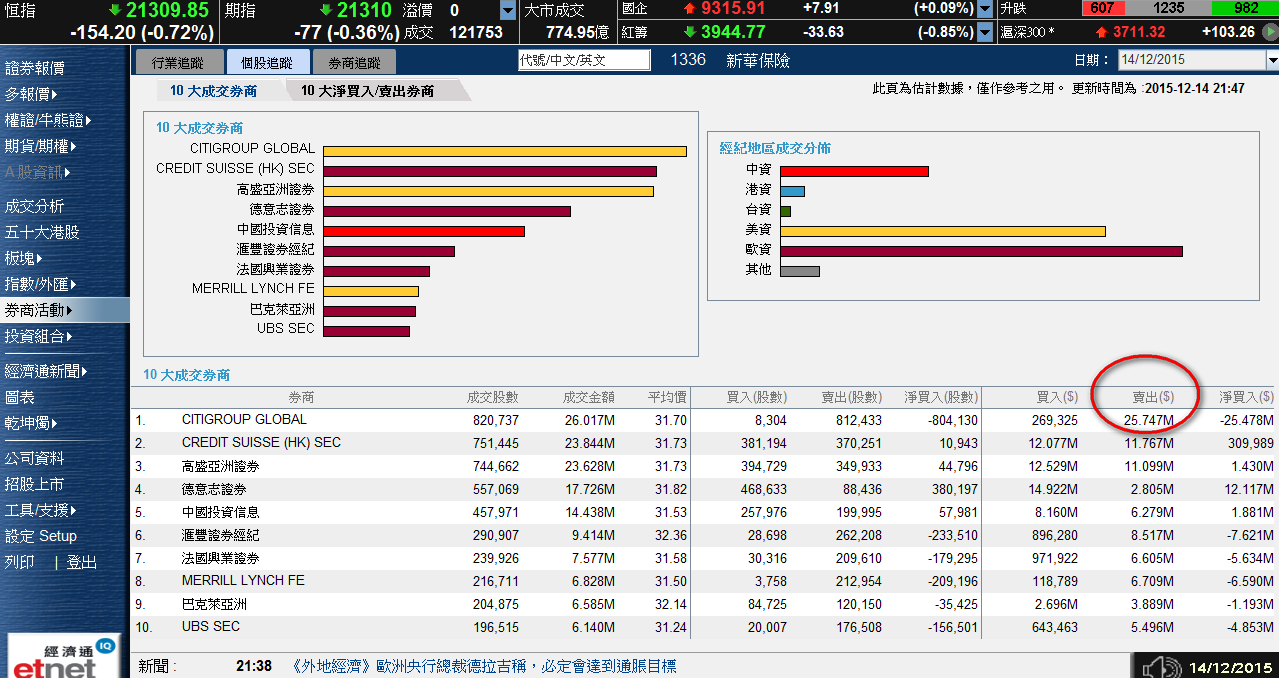The width and height of the screenshot is (1279, 678).
Task: Click the 淨買入(股數) column header
Action: pos(940,397)
